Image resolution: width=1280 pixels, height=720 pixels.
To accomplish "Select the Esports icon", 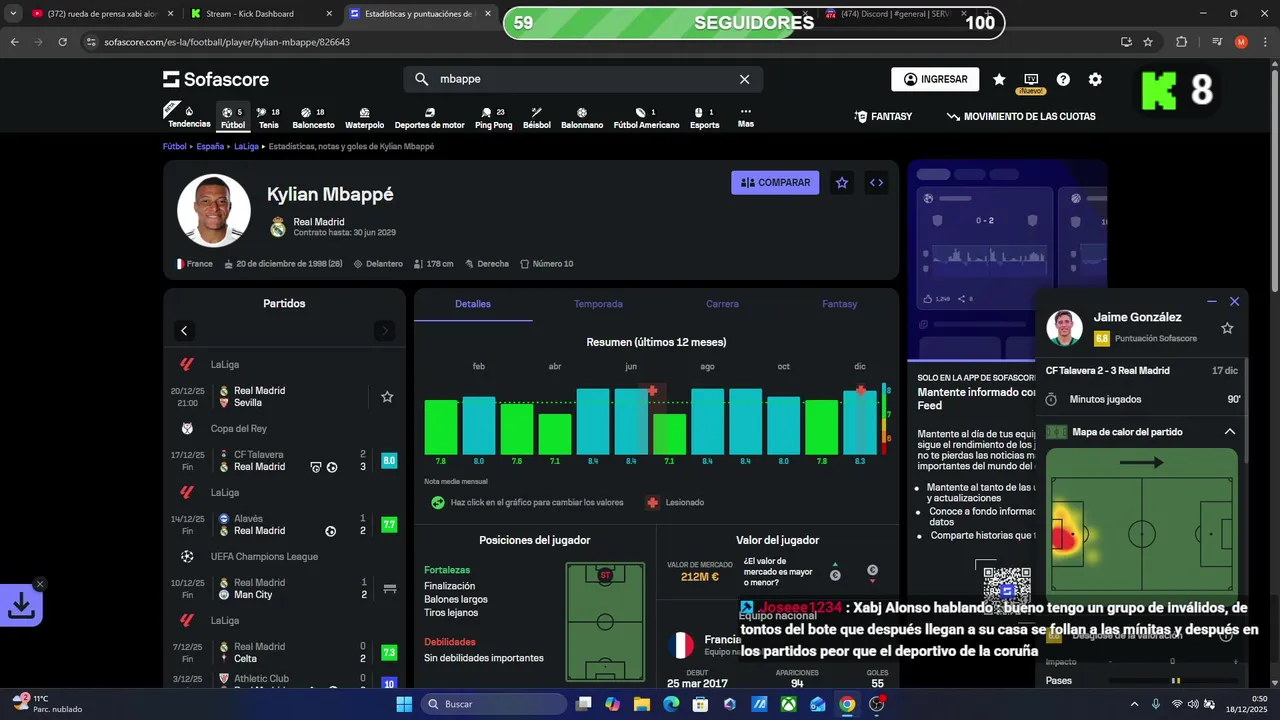I will pyautogui.click(x=704, y=118).
